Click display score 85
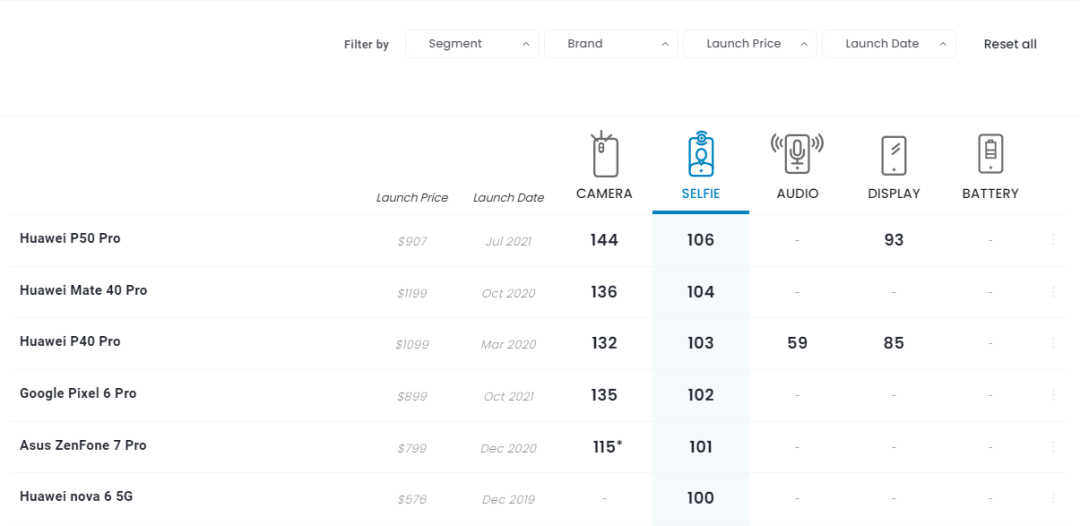Image resolution: width=1080 pixels, height=526 pixels. [x=894, y=343]
